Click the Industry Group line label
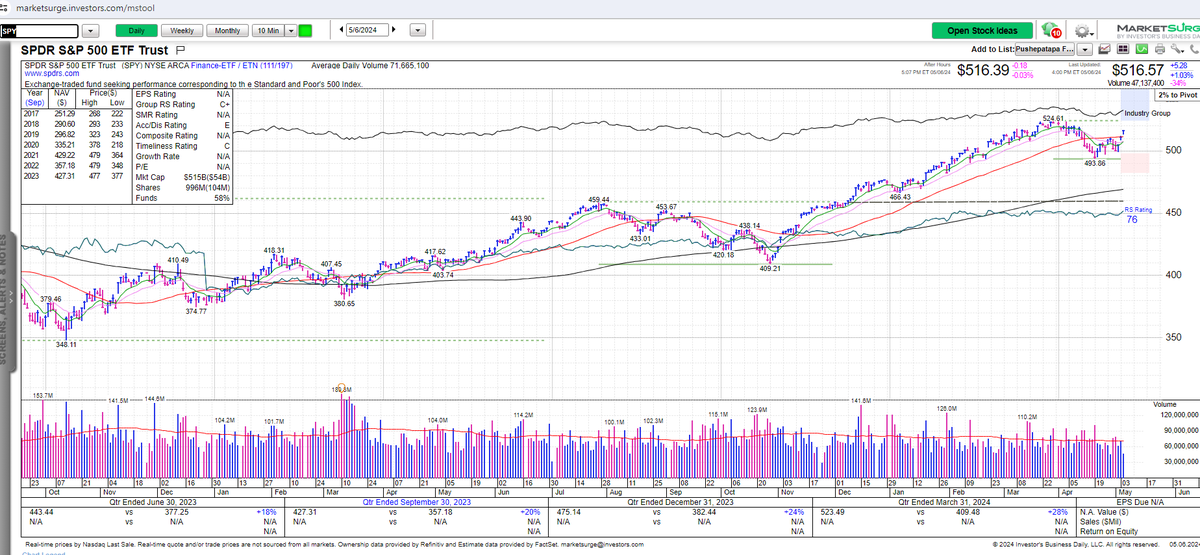Image resolution: width=1200 pixels, height=555 pixels. (x=1148, y=113)
